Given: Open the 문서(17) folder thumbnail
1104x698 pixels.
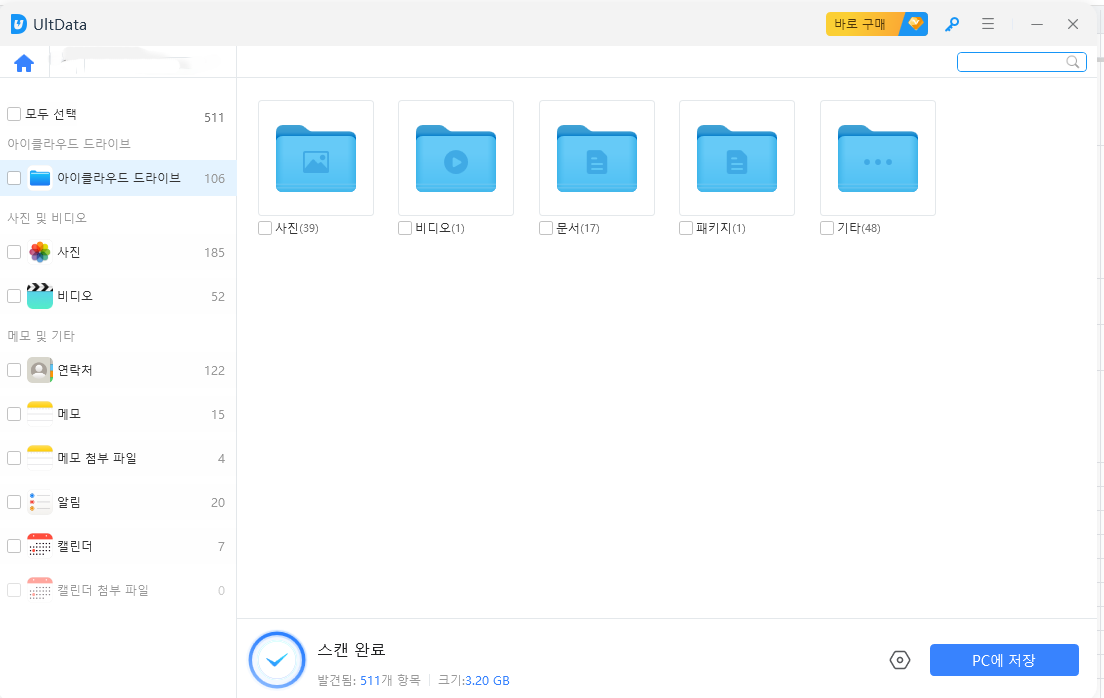Looking at the screenshot, I should pyautogui.click(x=596, y=158).
